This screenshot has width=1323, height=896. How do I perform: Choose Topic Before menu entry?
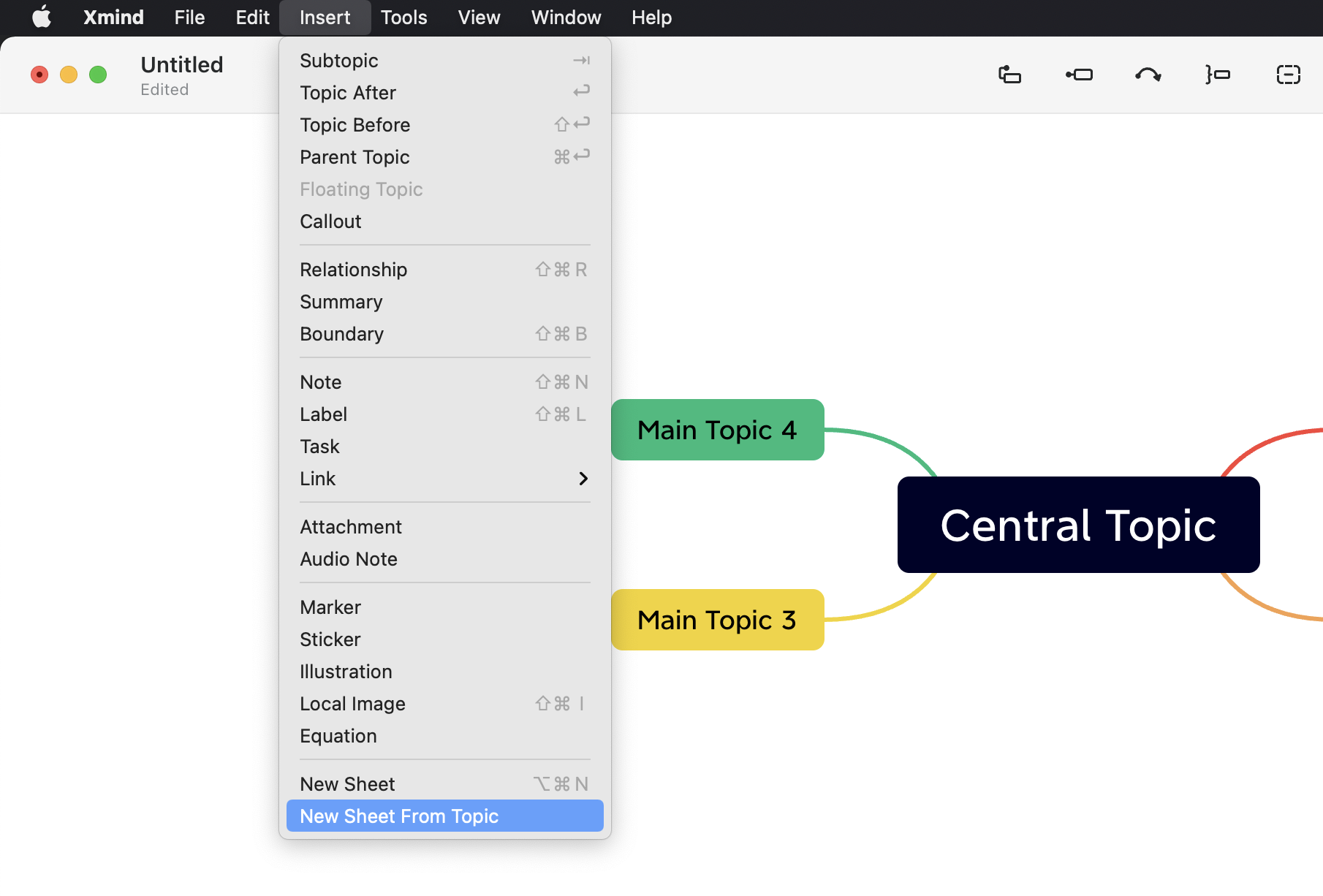click(x=445, y=125)
